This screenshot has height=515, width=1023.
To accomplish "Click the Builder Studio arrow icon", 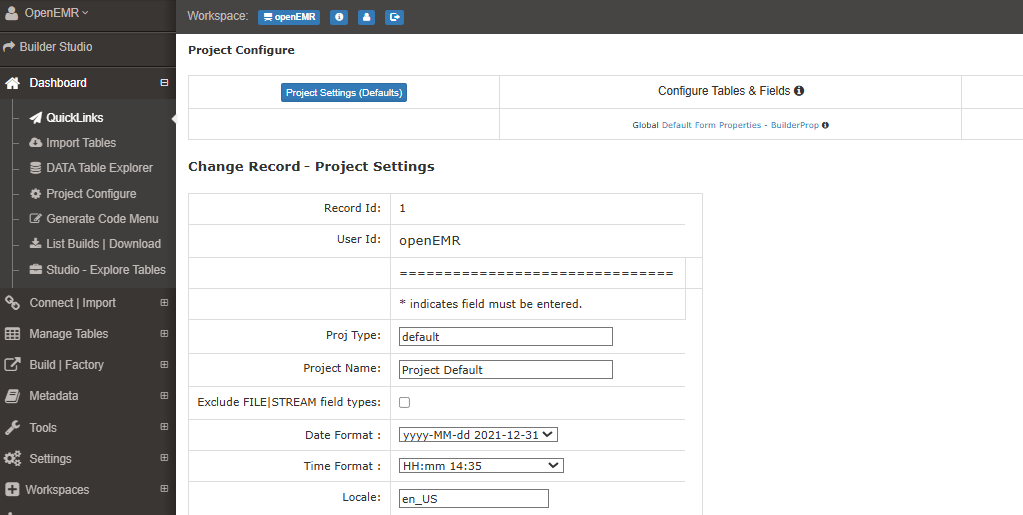I will point(9,47).
